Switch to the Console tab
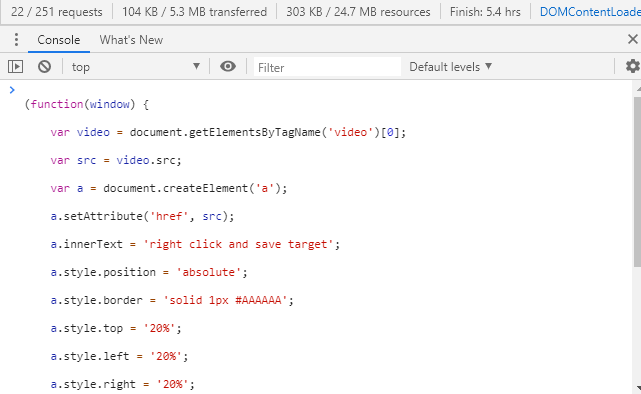The width and height of the screenshot is (641, 394). click(x=58, y=40)
